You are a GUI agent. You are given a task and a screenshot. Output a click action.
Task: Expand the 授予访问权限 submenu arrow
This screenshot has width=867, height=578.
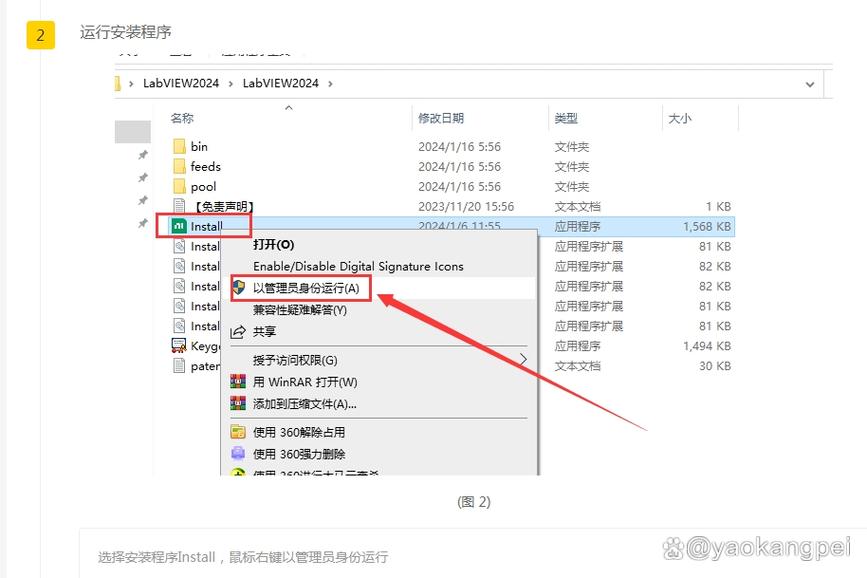(524, 360)
